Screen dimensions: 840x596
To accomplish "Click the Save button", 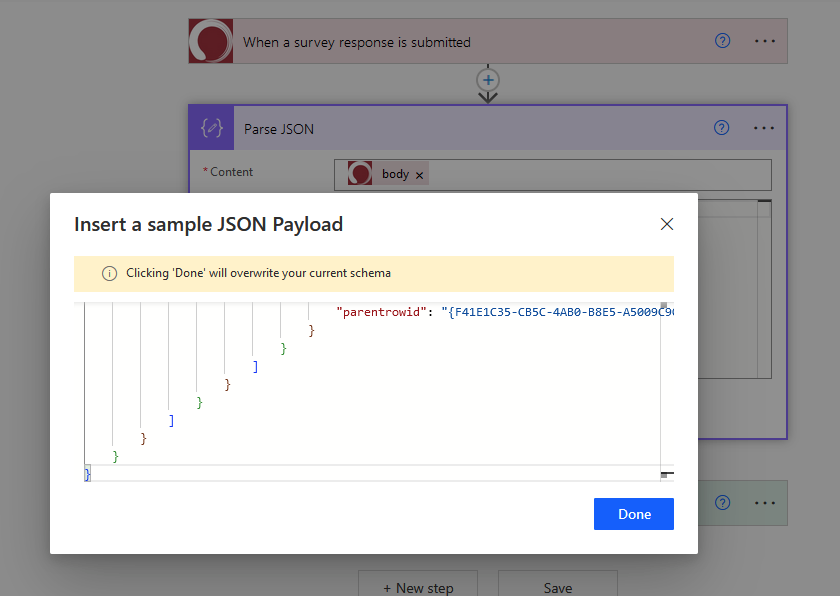I will click(x=557, y=589).
